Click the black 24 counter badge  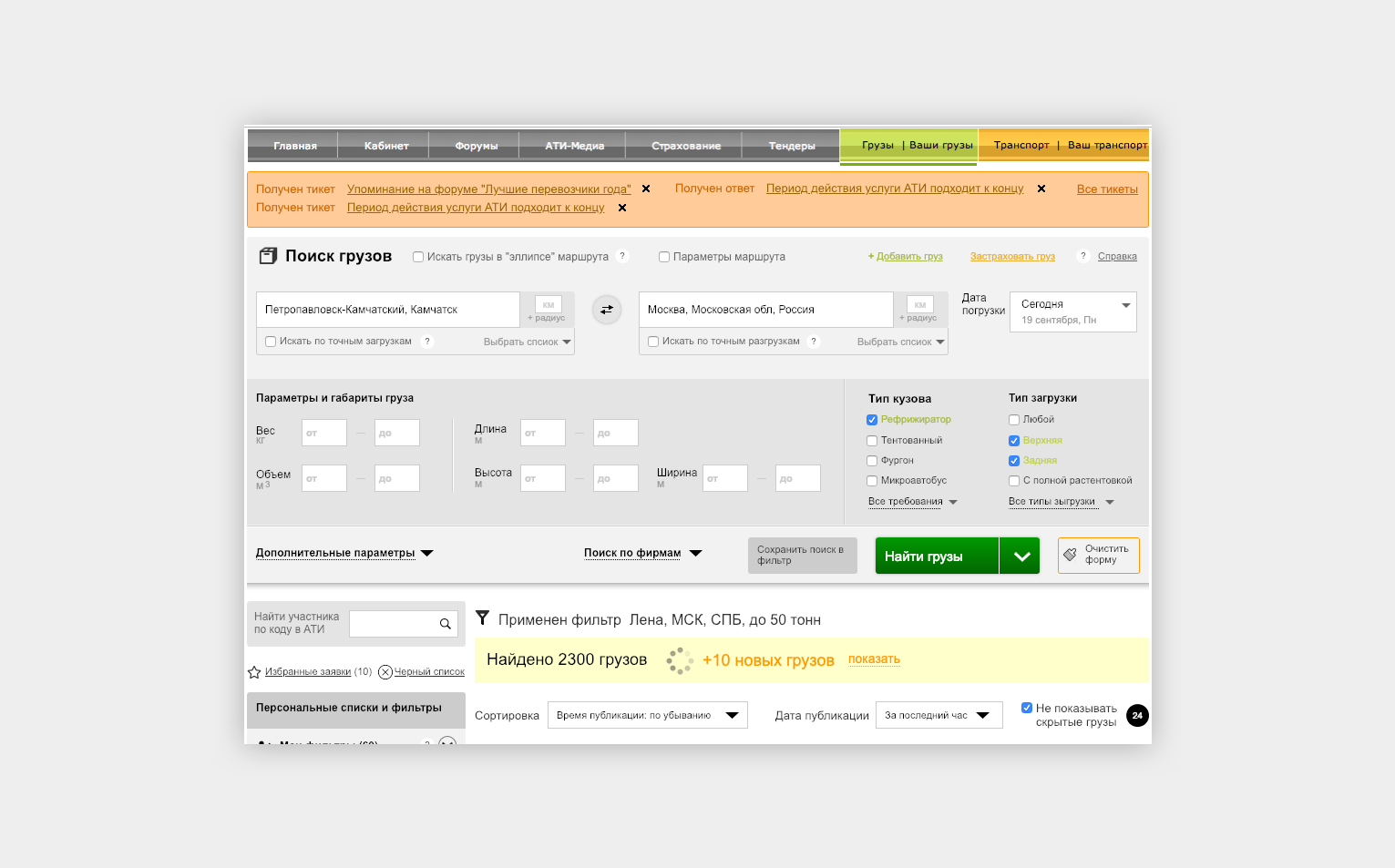click(1137, 716)
